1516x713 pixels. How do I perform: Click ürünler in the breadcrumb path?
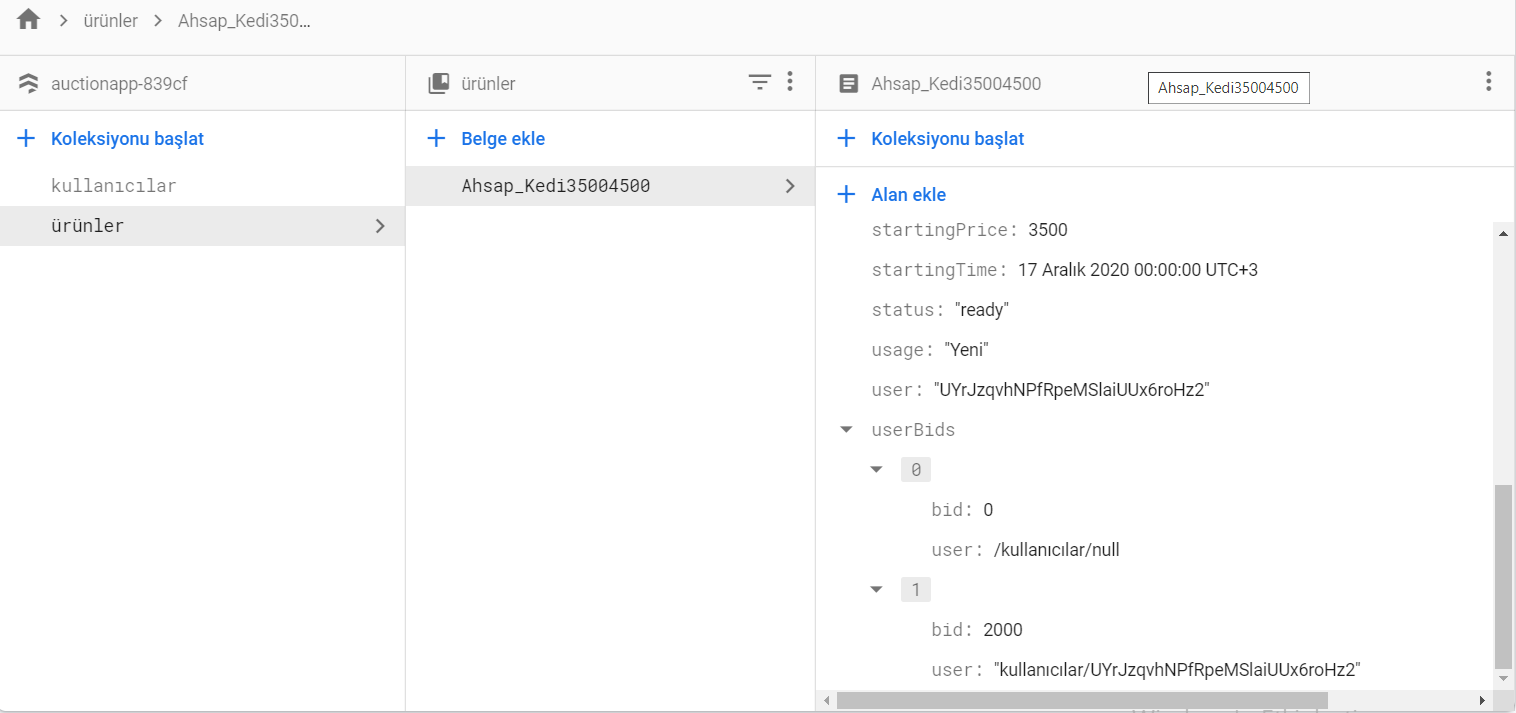coord(110,21)
